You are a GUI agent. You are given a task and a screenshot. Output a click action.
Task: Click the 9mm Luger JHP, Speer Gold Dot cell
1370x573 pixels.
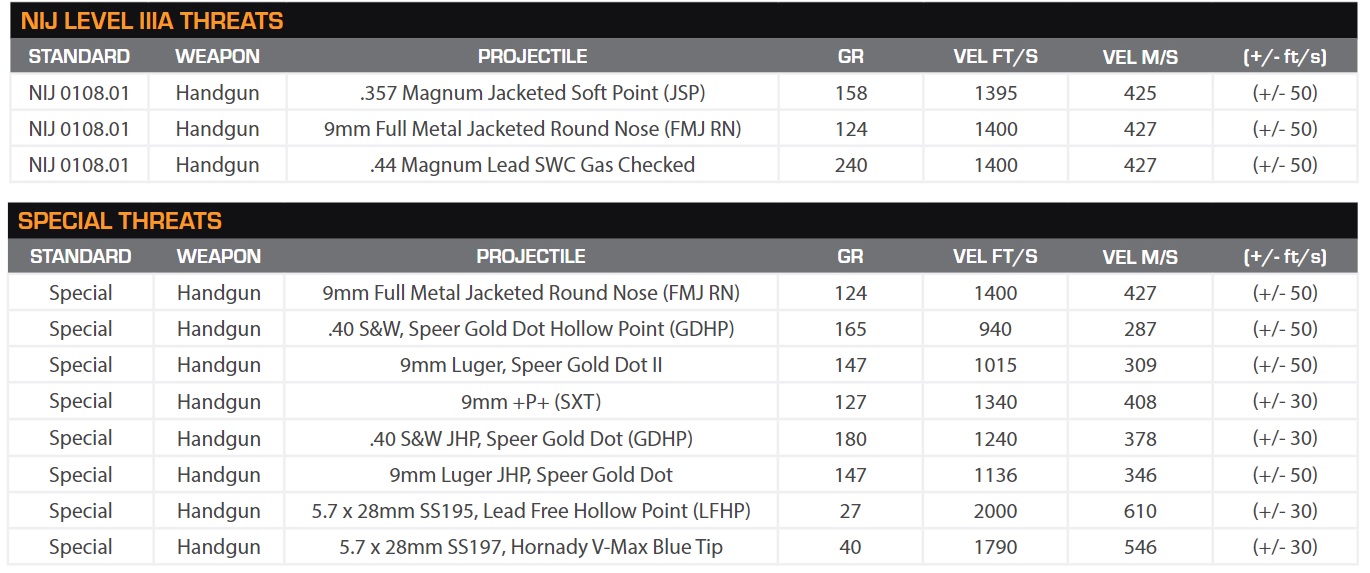(x=531, y=474)
